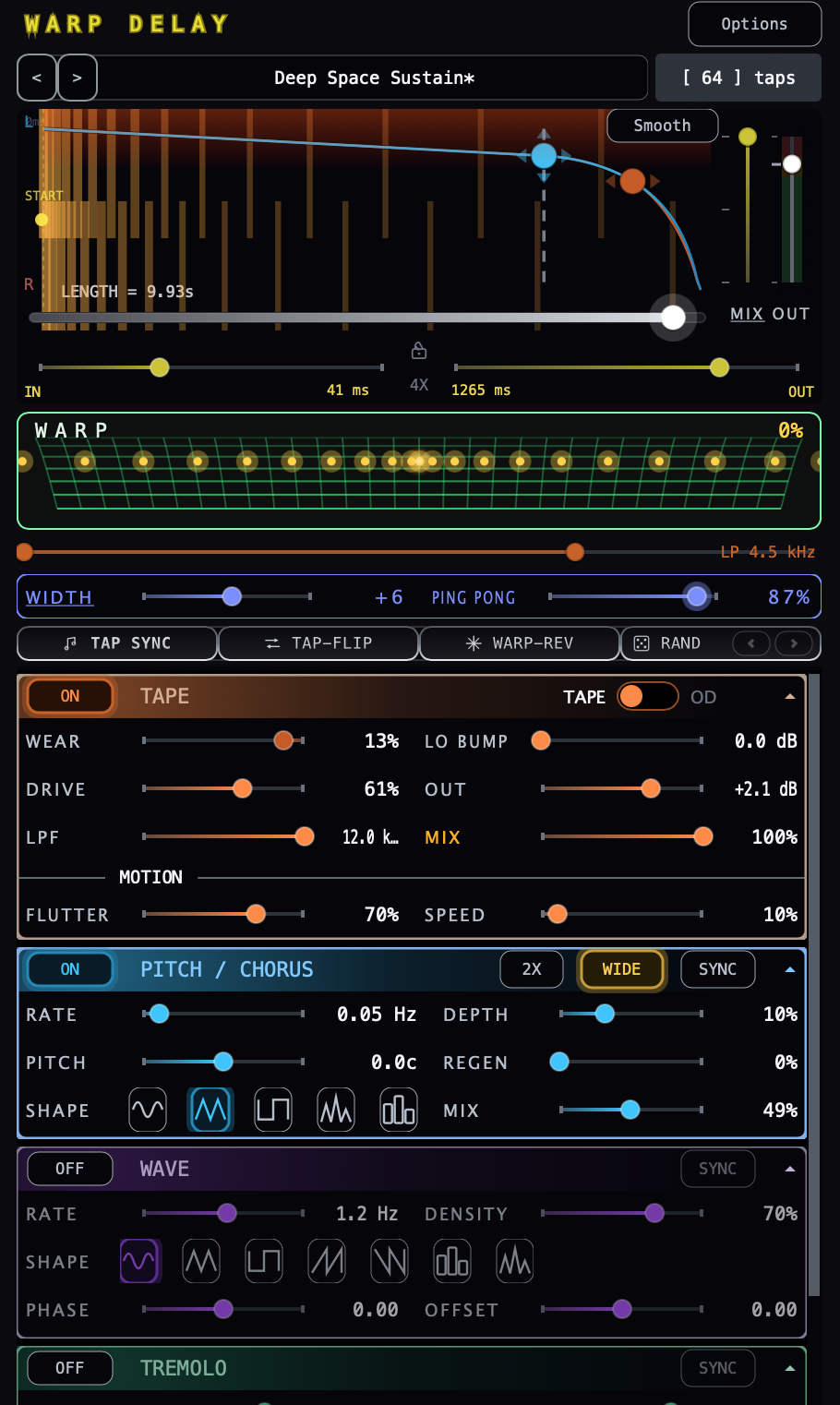
Task: Select the stepped bars shape in Pitch/Chorus
Action: pyautogui.click(x=399, y=1110)
